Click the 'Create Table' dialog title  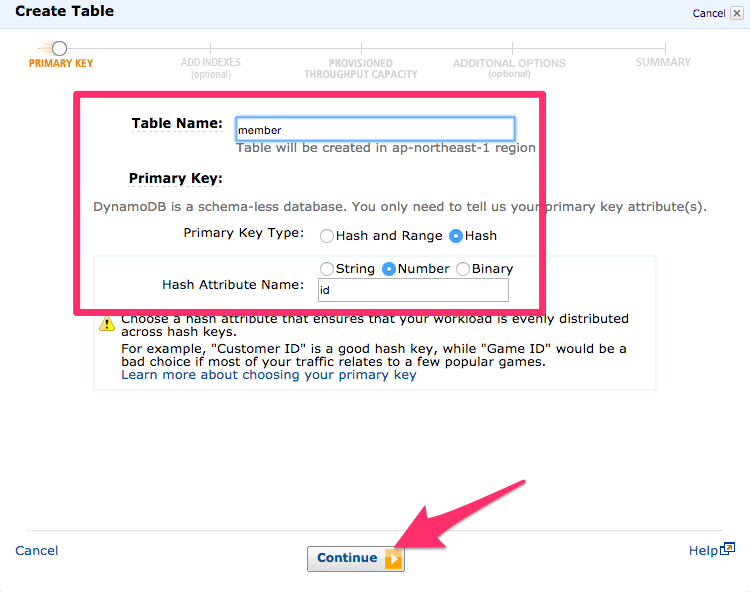[x=65, y=11]
